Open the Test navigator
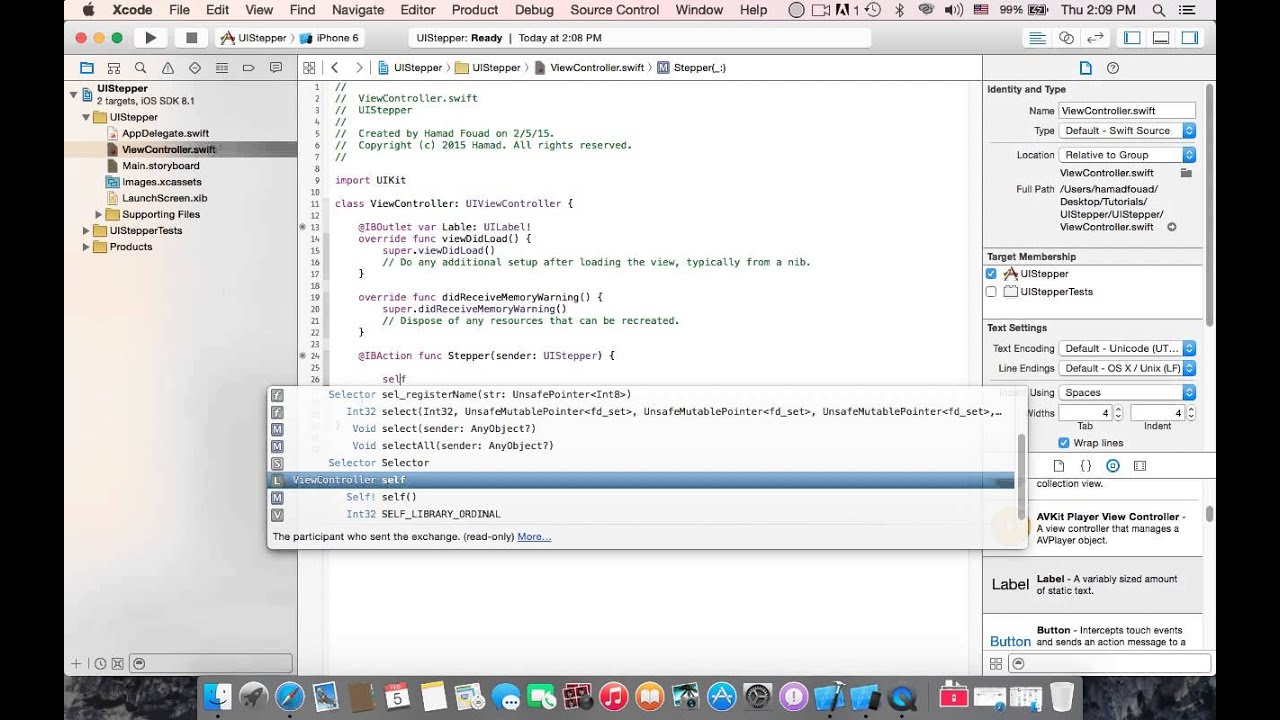 194,68
